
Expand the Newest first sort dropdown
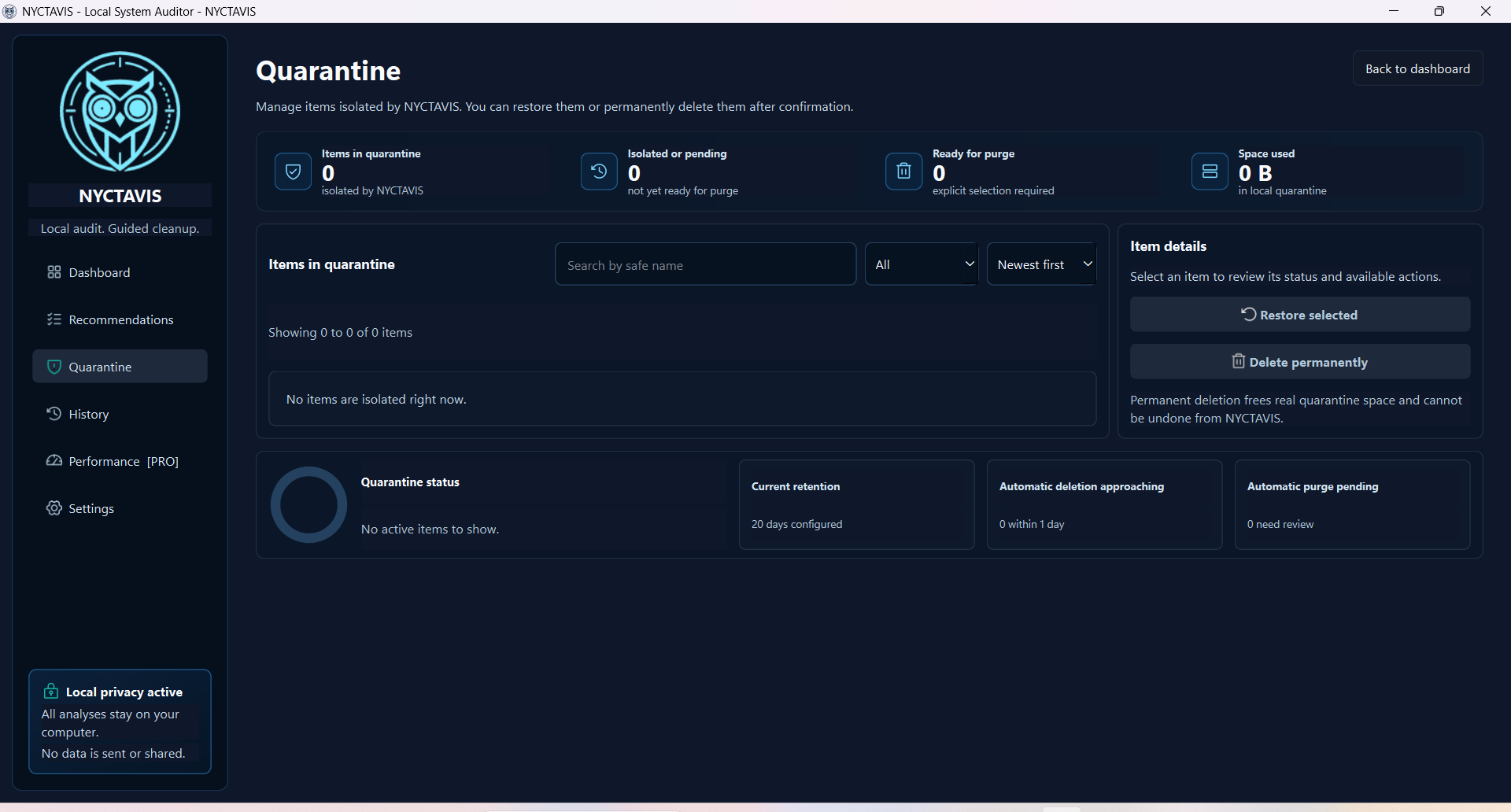[x=1042, y=264]
